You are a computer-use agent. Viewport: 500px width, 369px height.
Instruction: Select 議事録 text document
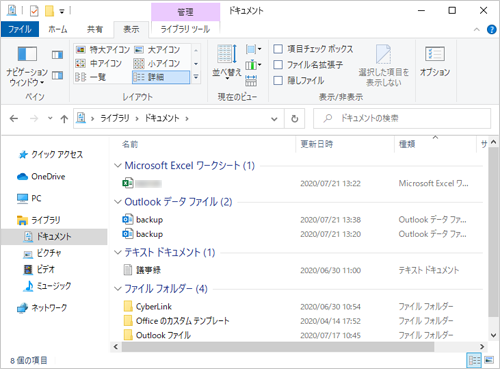pyautogui.click(x=142, y=270)
